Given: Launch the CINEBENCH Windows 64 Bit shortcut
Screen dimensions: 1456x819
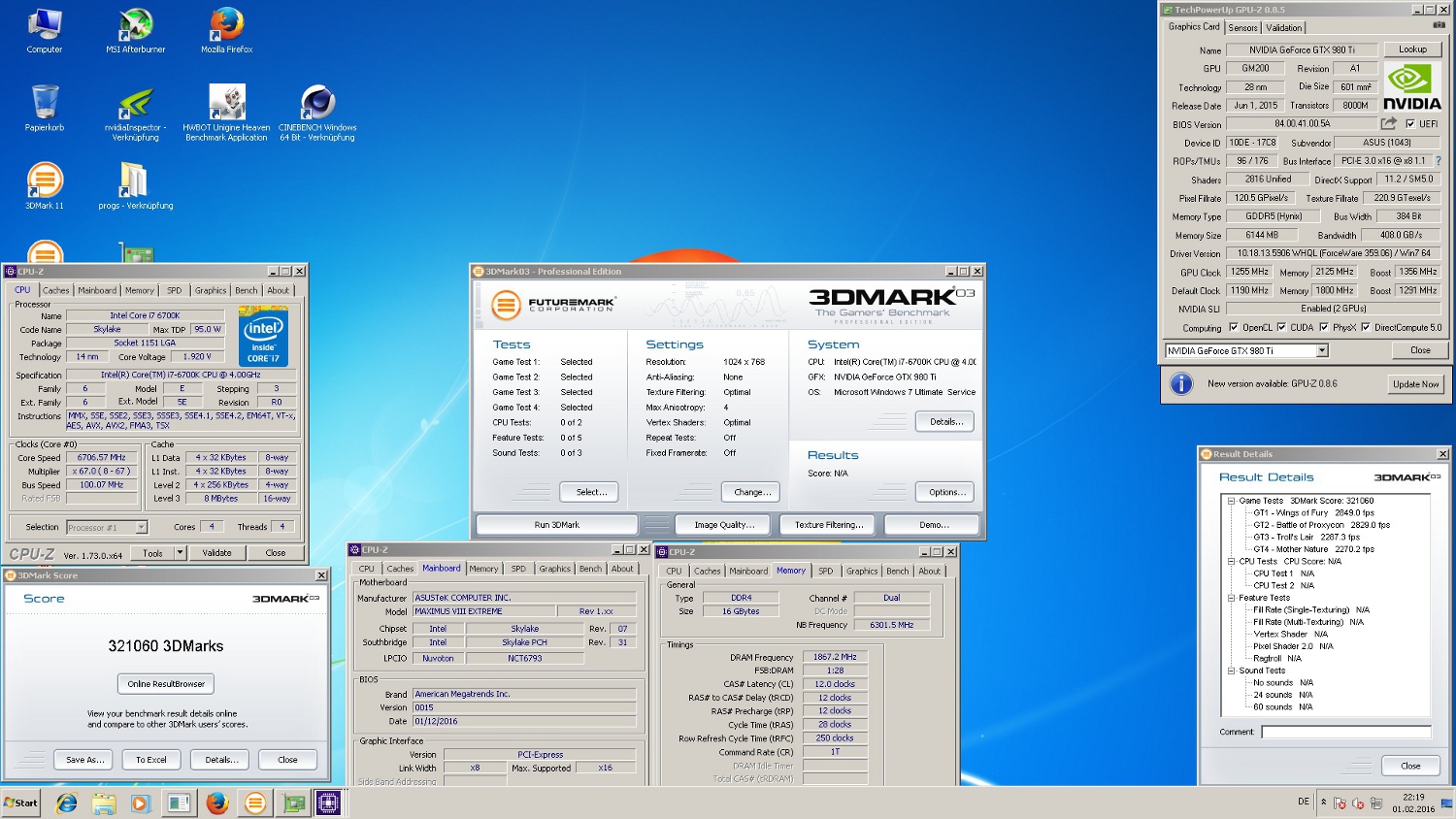Looking at the screenshot, I should point(318,113).
